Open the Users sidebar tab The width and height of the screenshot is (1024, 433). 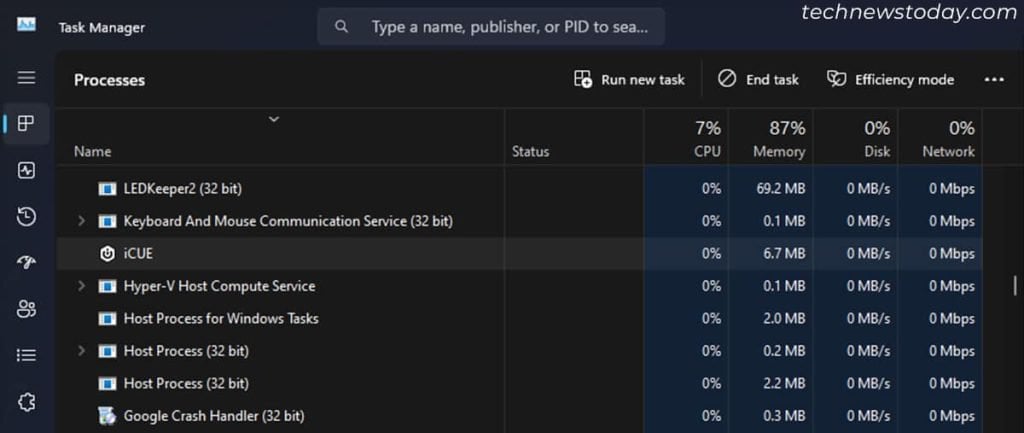pos(26,308)
